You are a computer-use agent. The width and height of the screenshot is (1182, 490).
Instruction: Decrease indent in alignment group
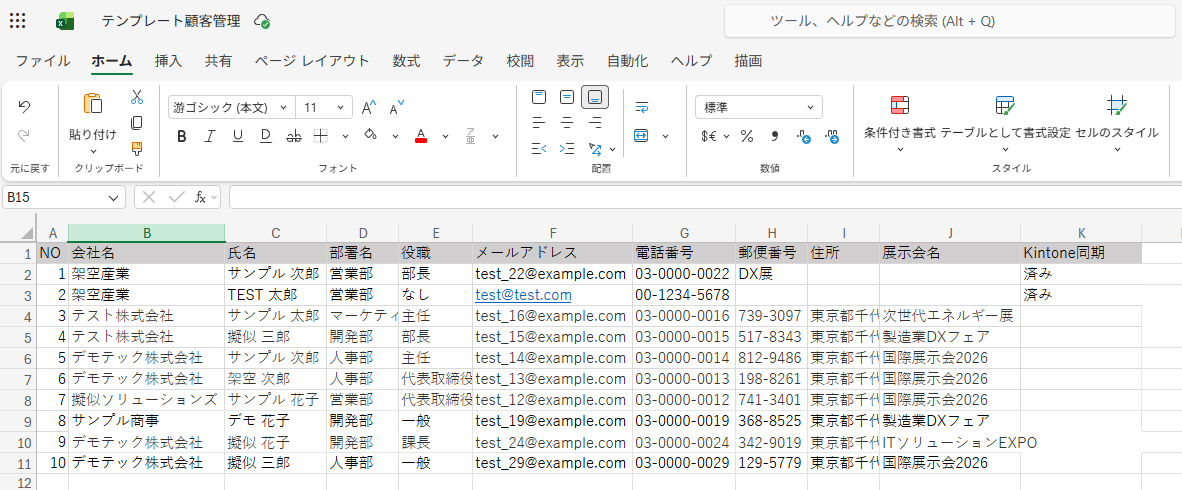(x=539, y=148)
